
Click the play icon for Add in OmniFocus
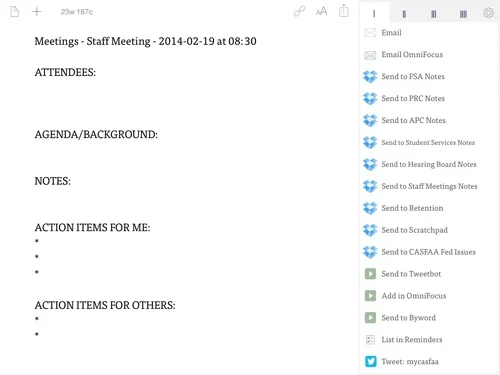coord(370,296)
